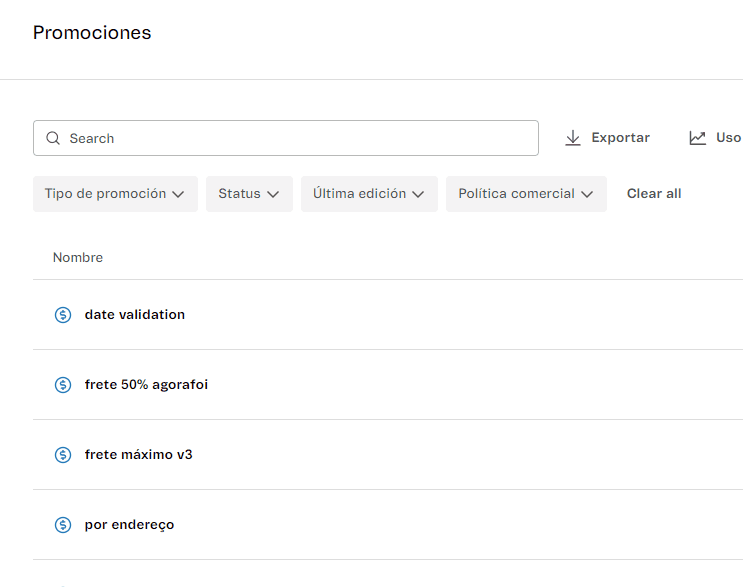Open the Política comercial dropdown

526,194
